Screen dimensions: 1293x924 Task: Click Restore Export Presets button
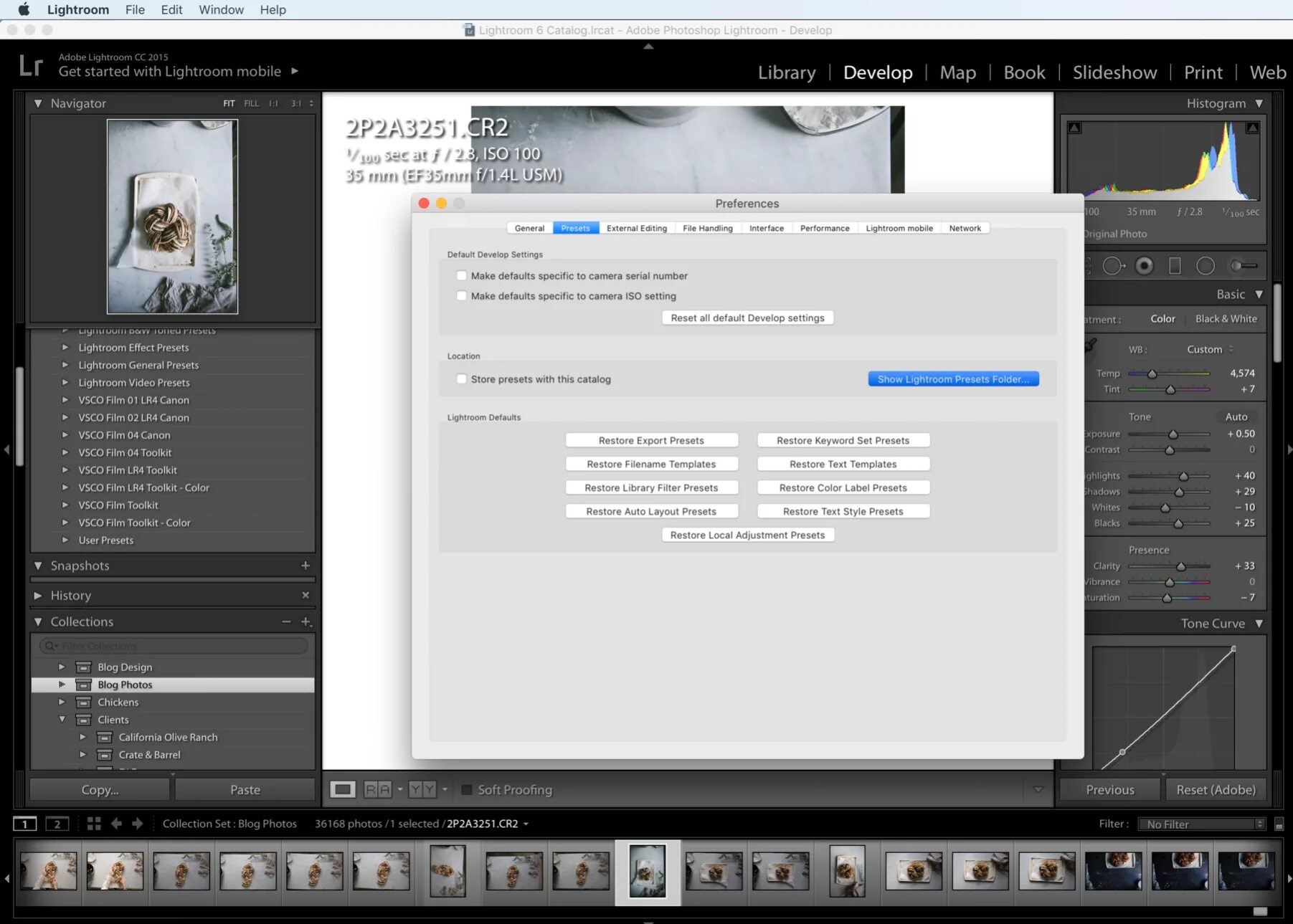(651, 440)
